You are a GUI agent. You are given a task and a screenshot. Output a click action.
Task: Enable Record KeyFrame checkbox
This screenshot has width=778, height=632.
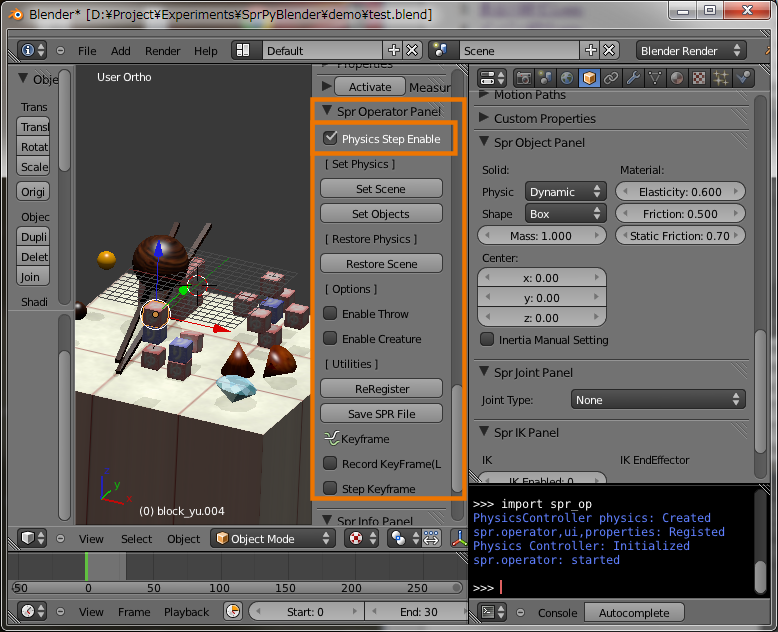(330, 463)
